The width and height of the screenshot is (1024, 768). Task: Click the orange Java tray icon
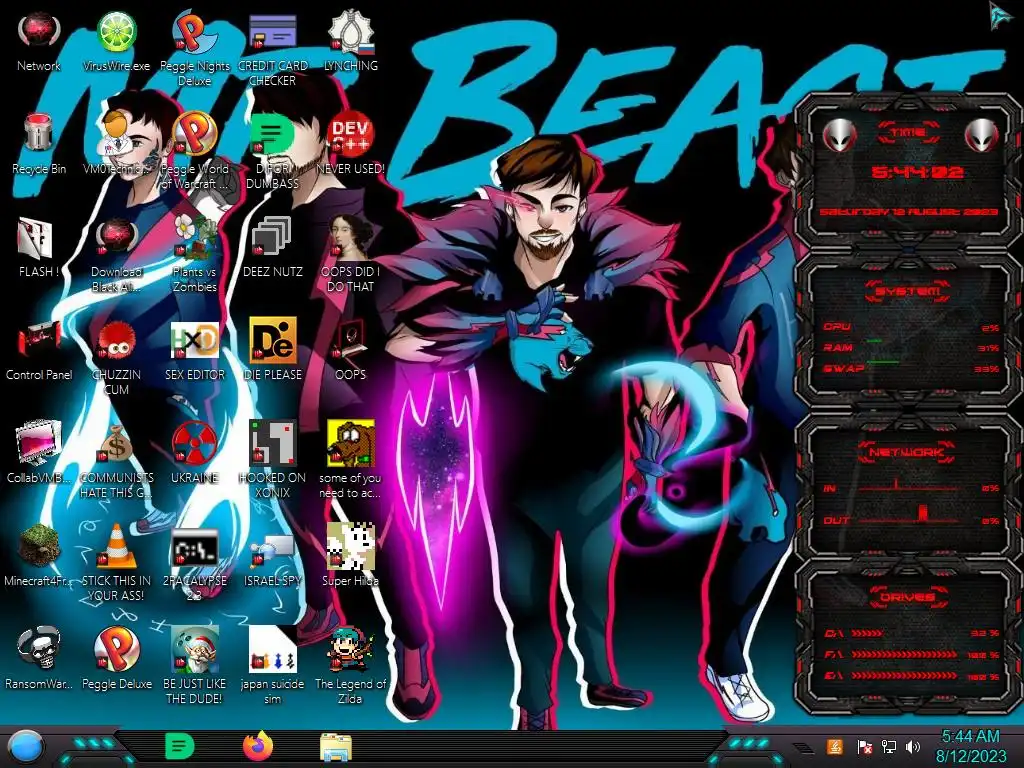point(835,746)
